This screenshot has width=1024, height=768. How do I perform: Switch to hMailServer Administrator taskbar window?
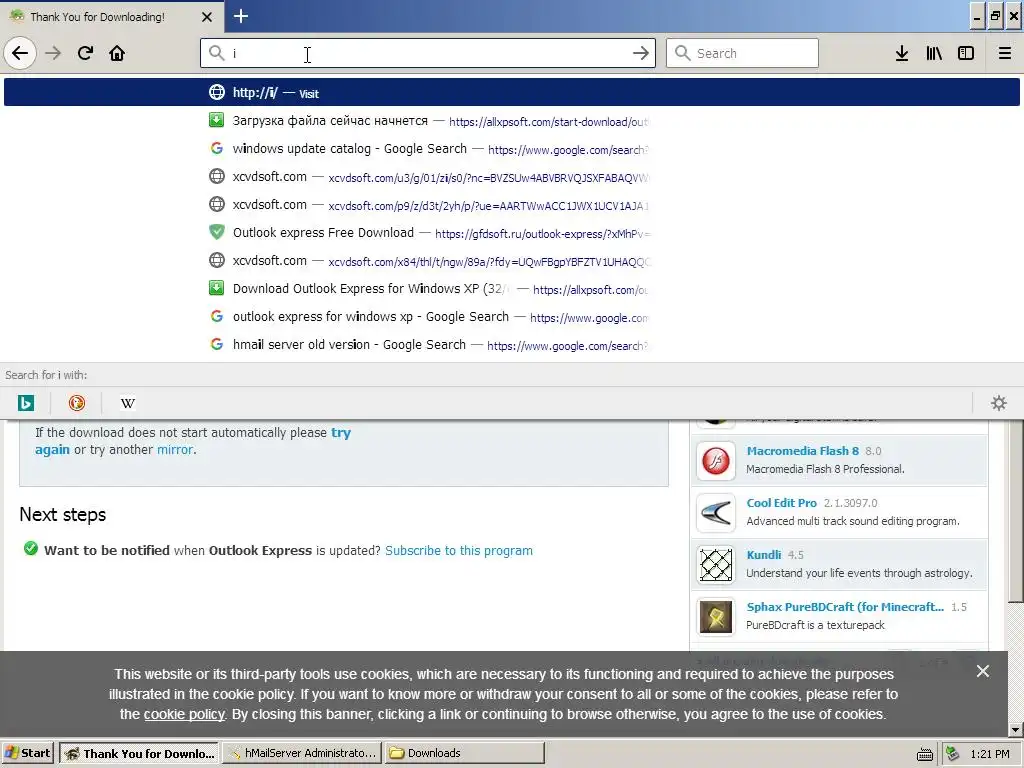302,753
